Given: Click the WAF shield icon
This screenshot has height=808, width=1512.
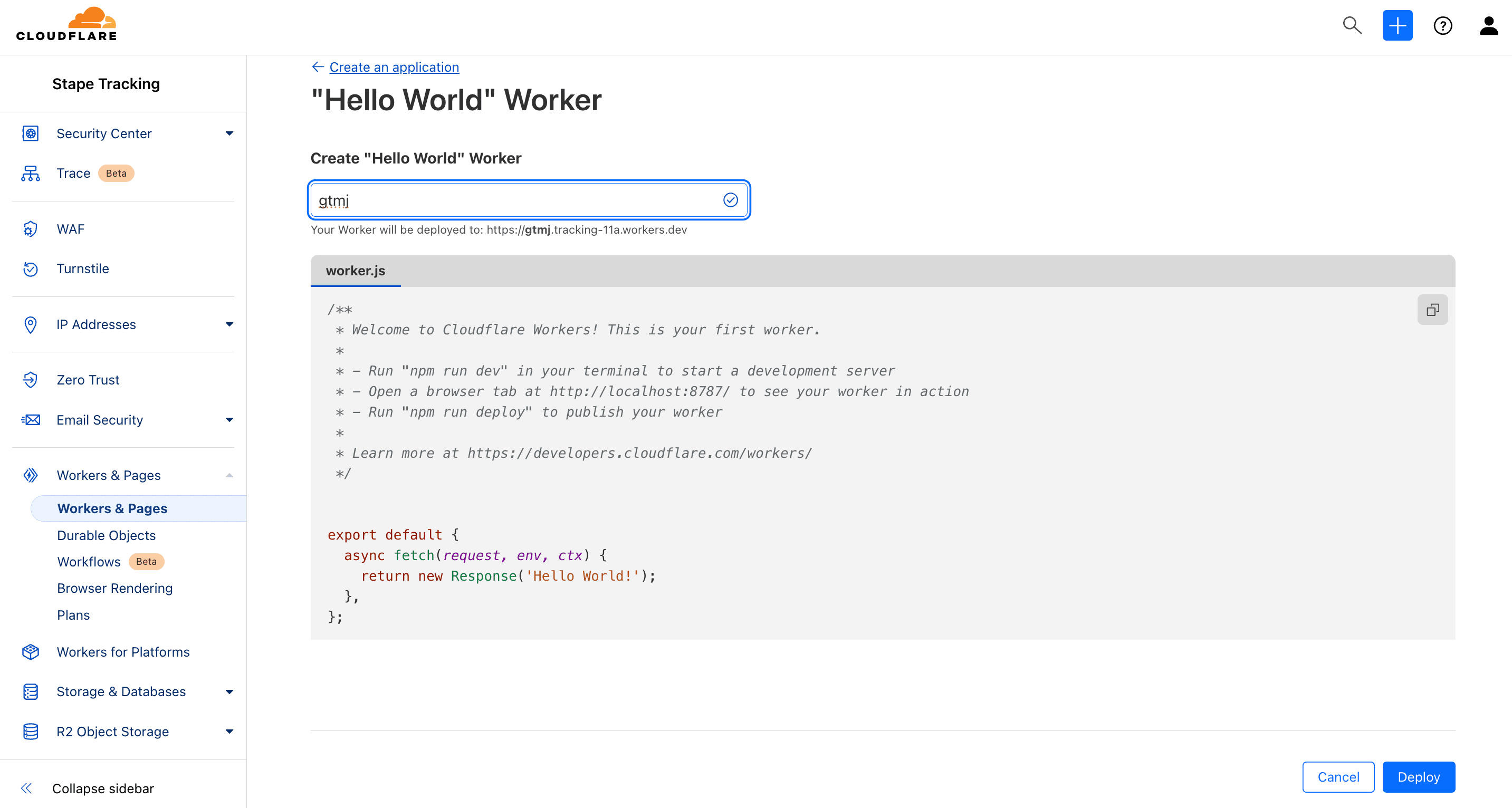Looking at the screenshot, I should pos(31,229).
